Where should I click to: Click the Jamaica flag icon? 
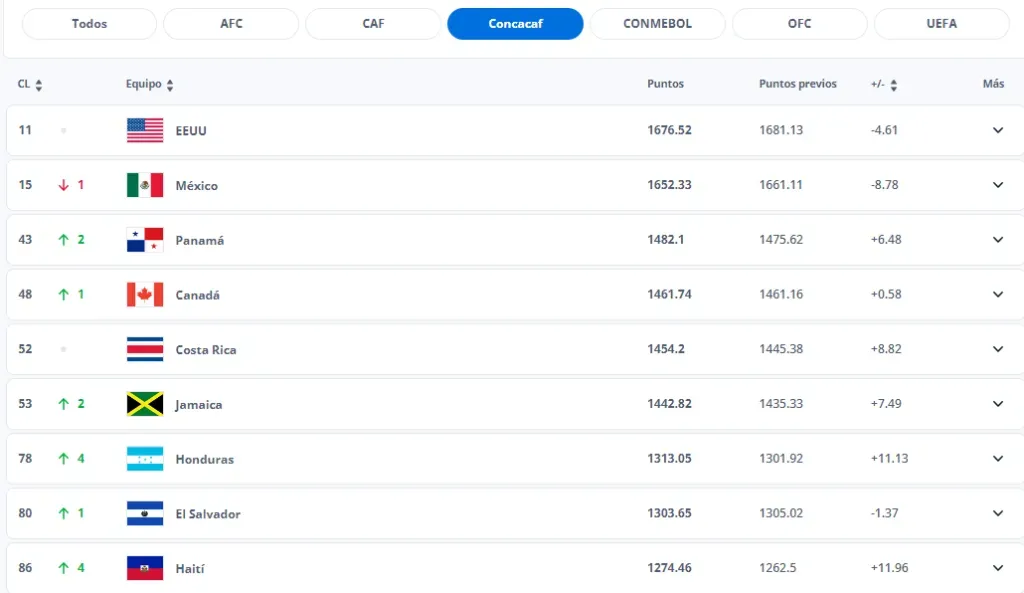(x=145, y=404)
